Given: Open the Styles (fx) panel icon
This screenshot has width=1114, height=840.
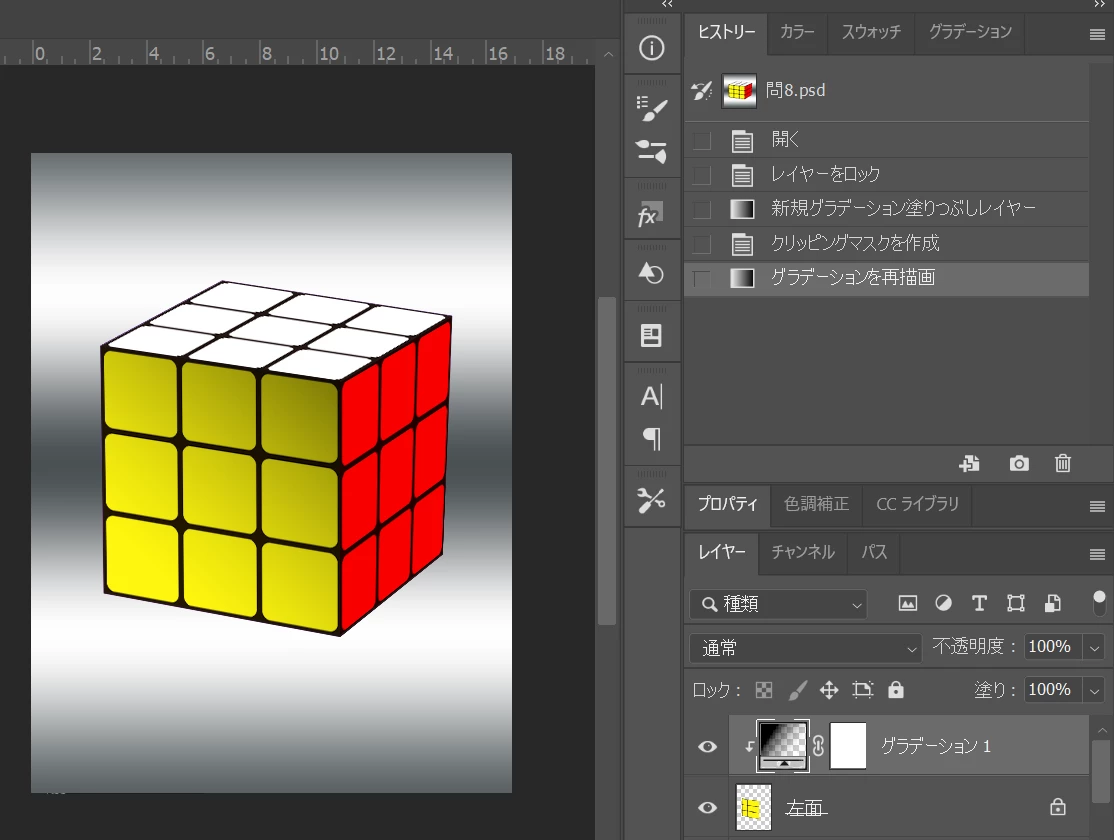Looking at the screenshot, I should pyautogui.click(x=651, y=214).
